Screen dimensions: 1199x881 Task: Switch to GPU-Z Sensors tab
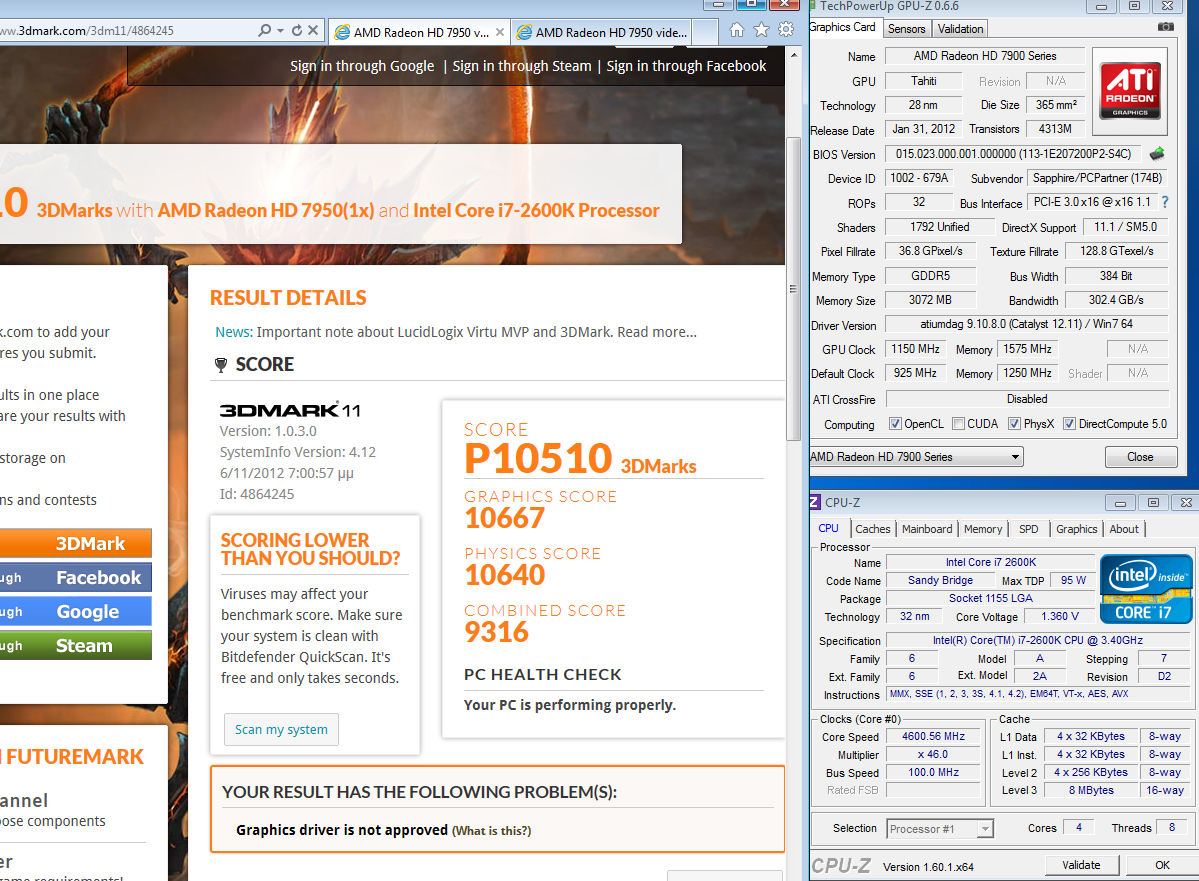click(x=906, y=28)
